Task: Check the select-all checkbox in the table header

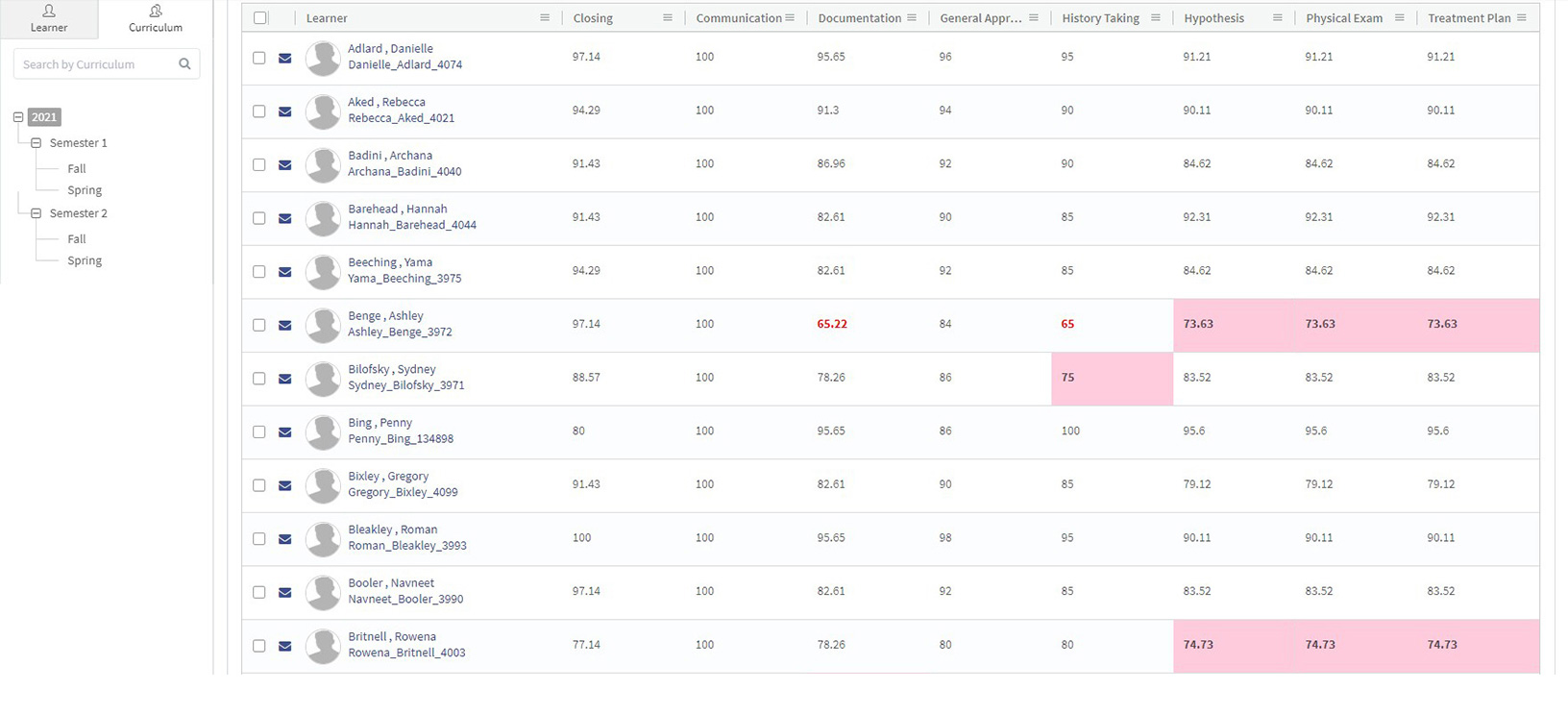Action: tap(260, 18)
